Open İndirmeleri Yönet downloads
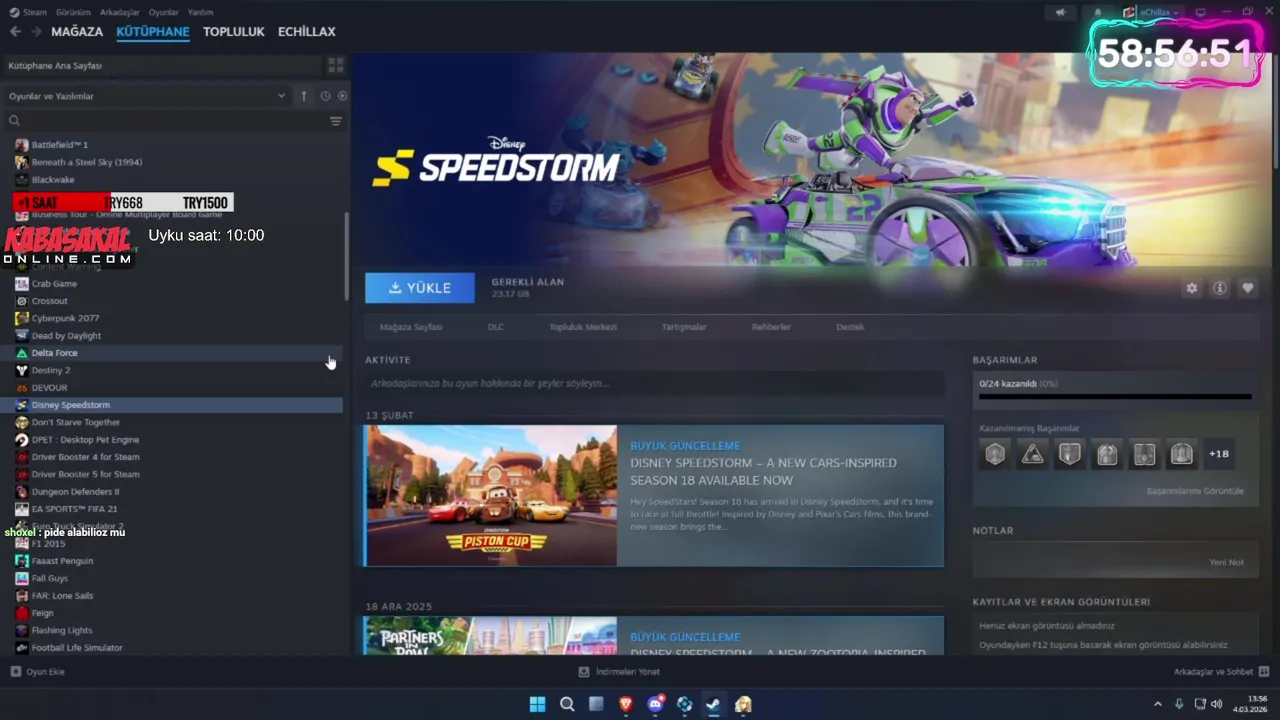 click(620, 672)
